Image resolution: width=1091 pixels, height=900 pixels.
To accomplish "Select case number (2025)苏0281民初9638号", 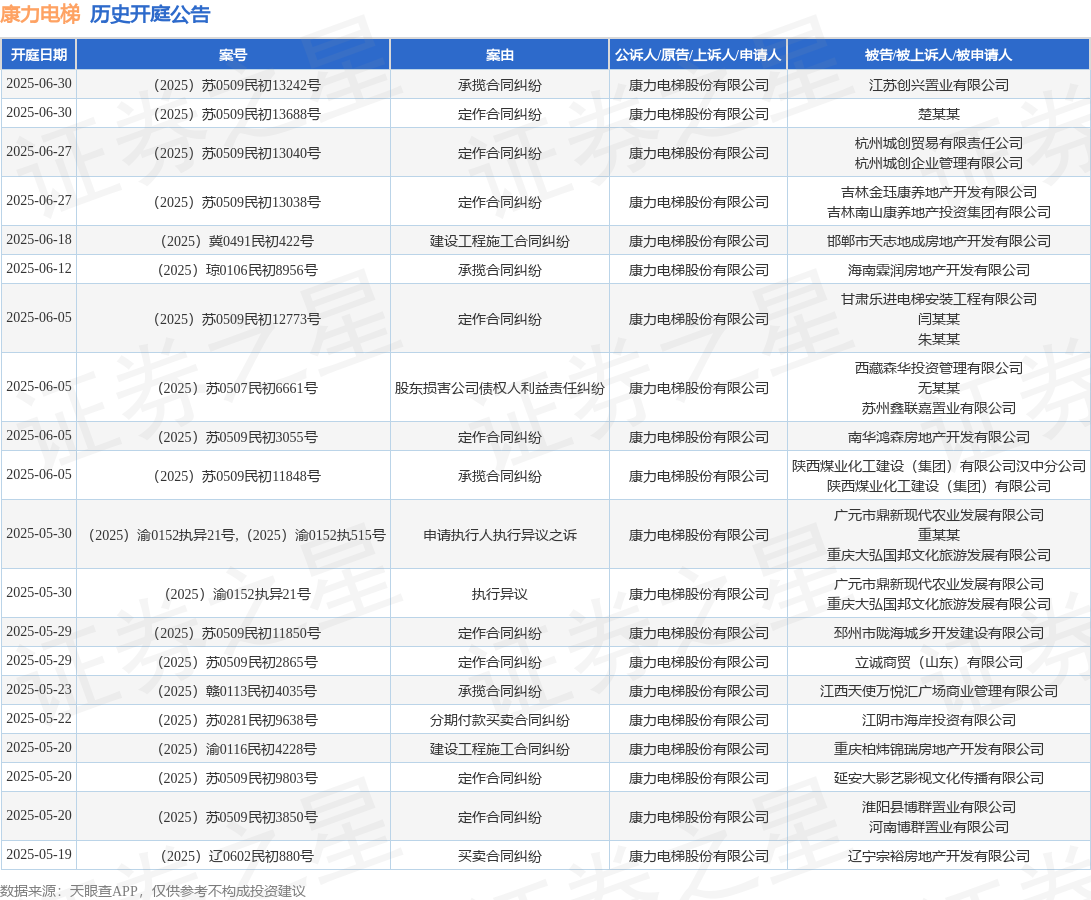I will click(237, 720).
